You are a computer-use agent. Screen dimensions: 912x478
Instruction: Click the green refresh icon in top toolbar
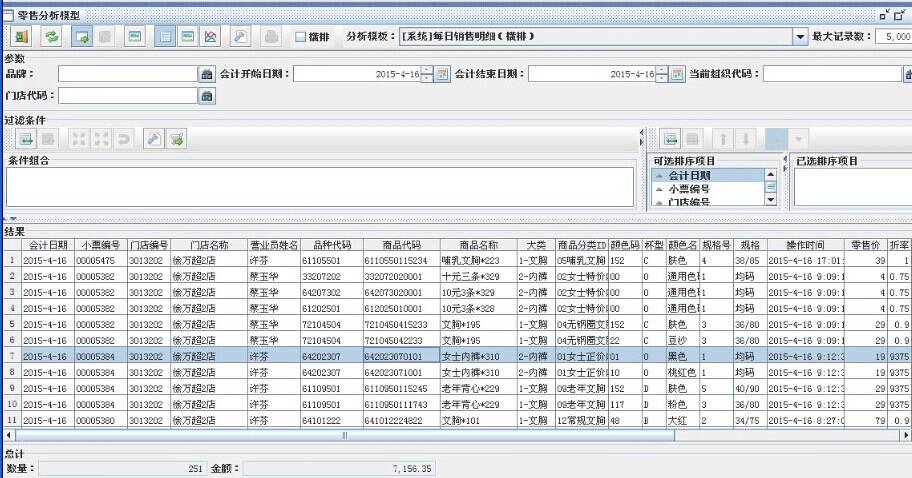[51, 36]
